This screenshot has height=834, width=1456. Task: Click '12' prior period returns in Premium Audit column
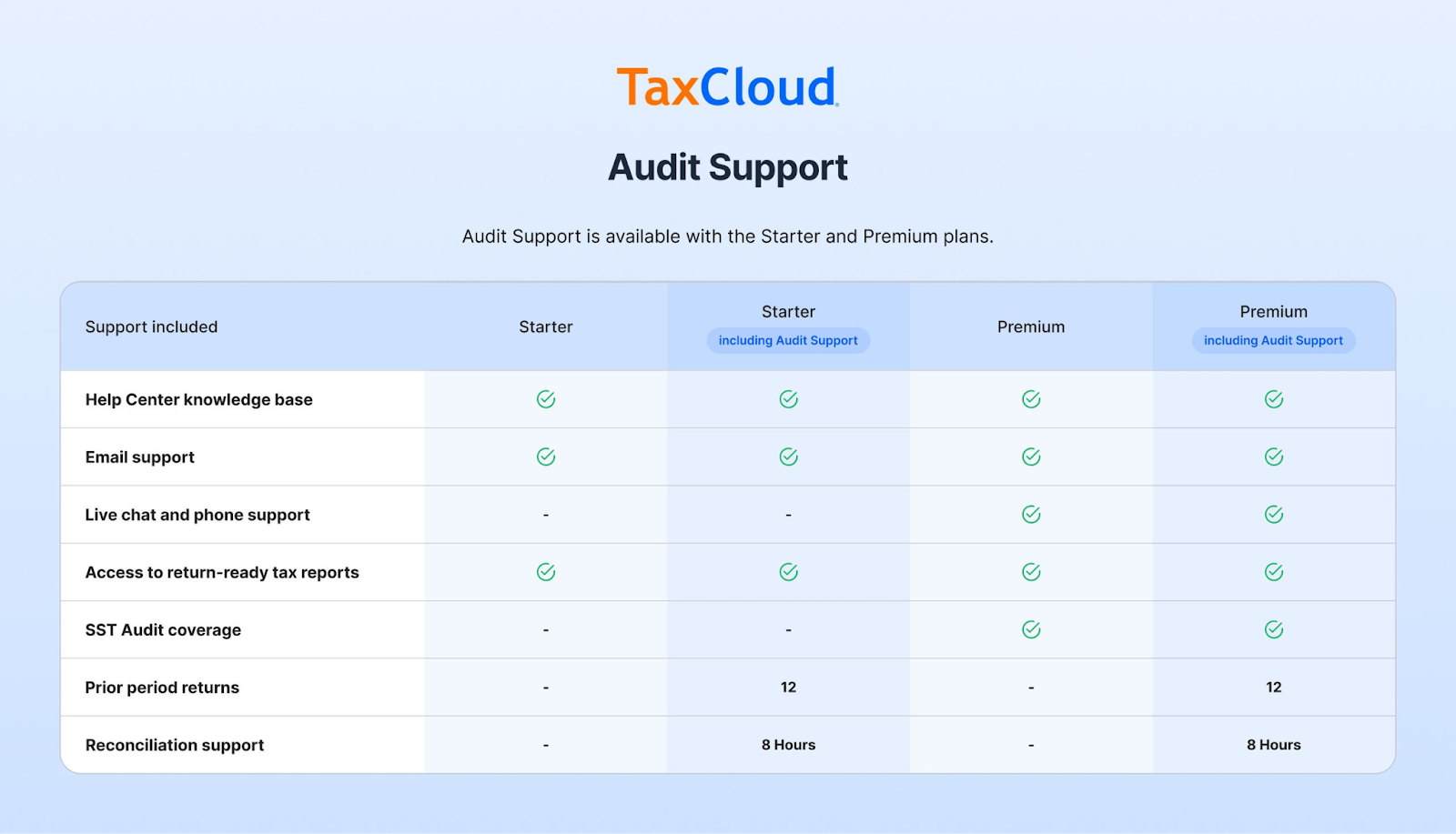[x=1274, y=688]
